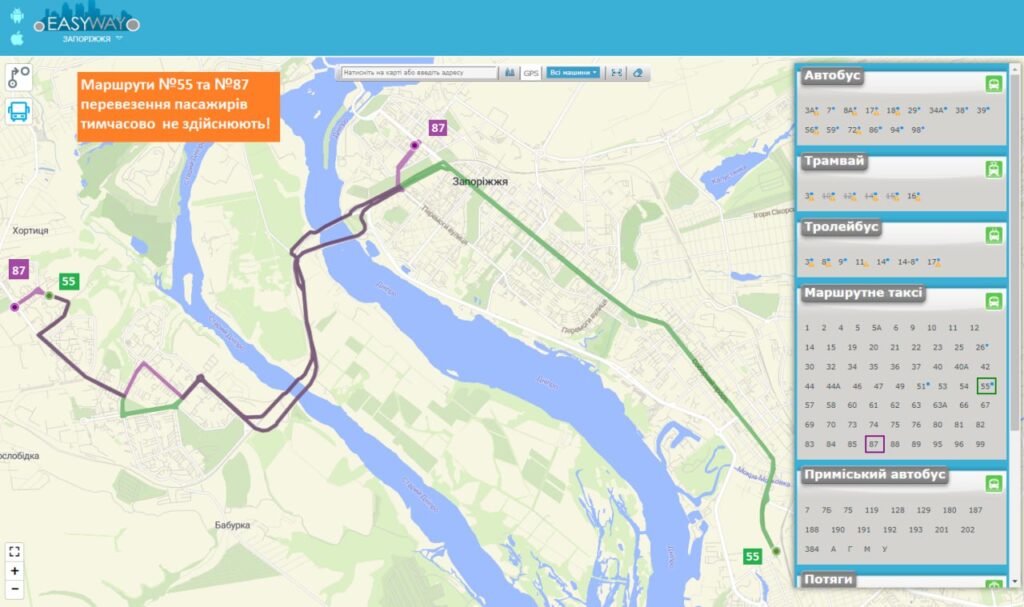This screenshot has height=607, width=1024.
Task: Click the fit-to-screen toolbar icon
Action: pyautogui.click(x=616, y=73)
